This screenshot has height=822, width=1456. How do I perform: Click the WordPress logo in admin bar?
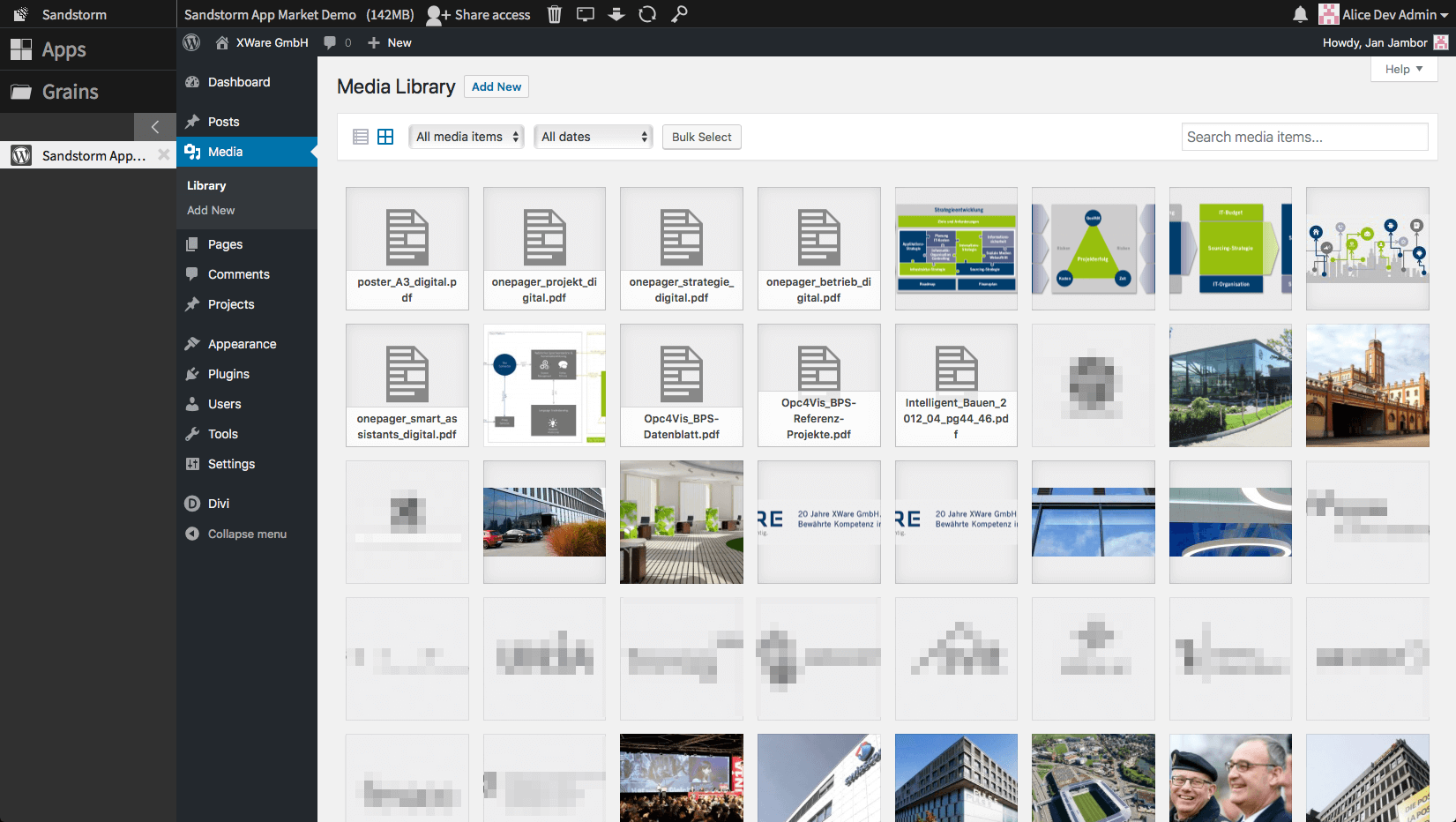point(191,42)
